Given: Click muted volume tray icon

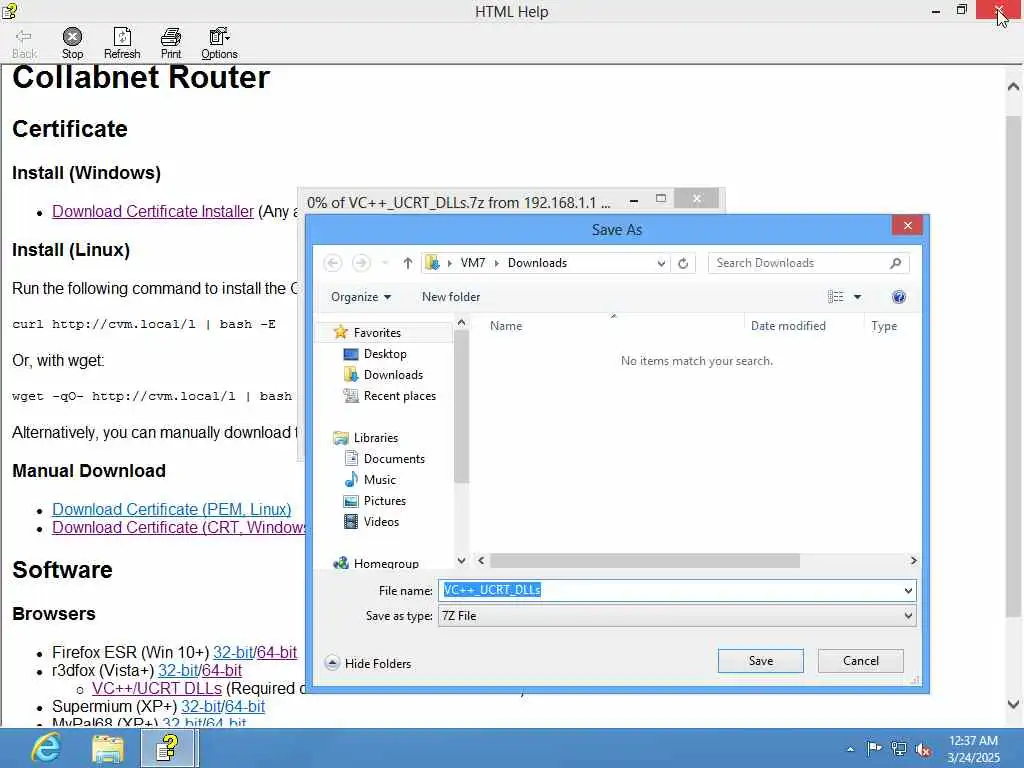Looking at the screenshot, I should pyautogui.click(x=923, y=749).
